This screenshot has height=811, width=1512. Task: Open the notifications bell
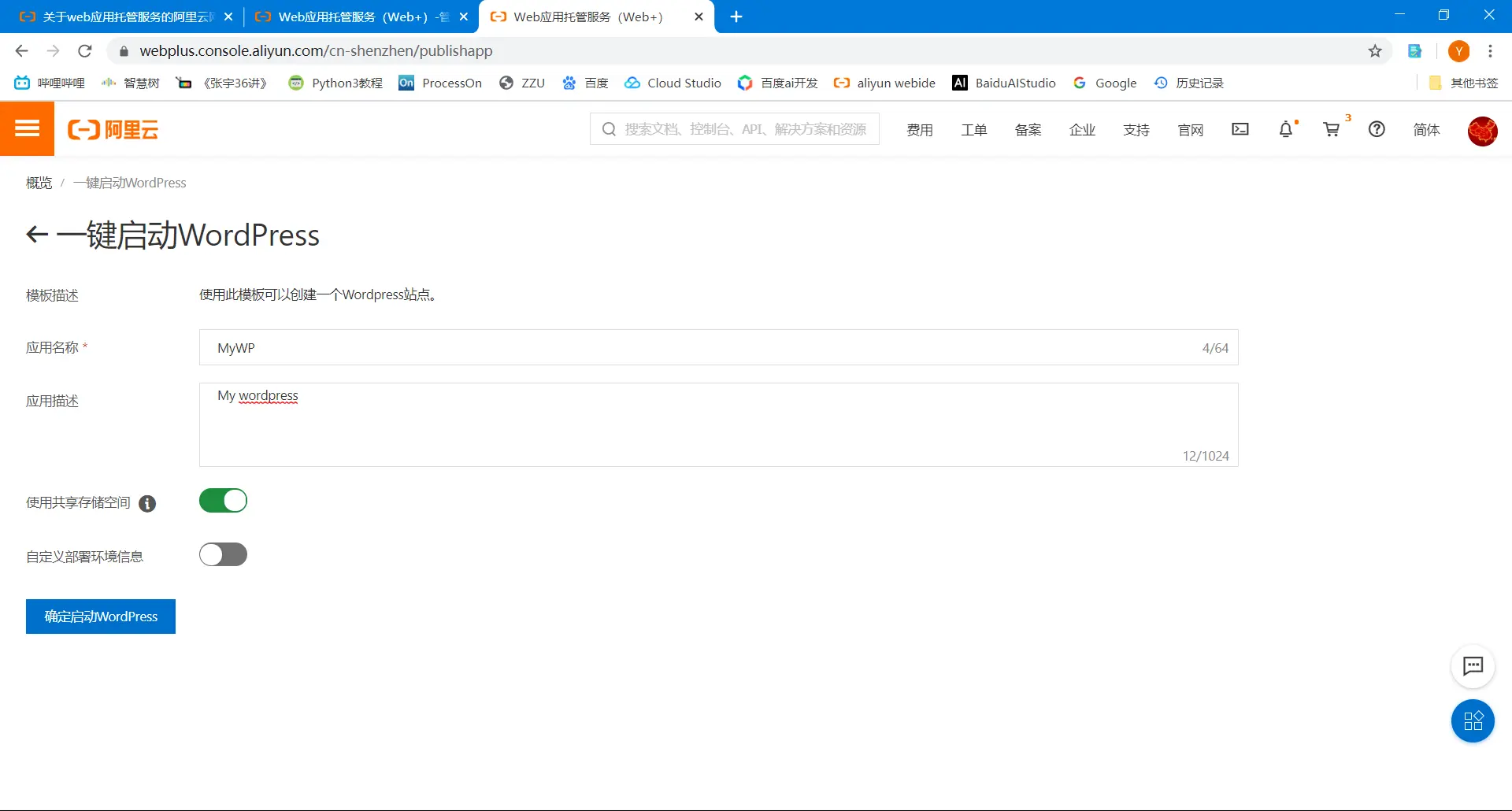(1286, 129)
